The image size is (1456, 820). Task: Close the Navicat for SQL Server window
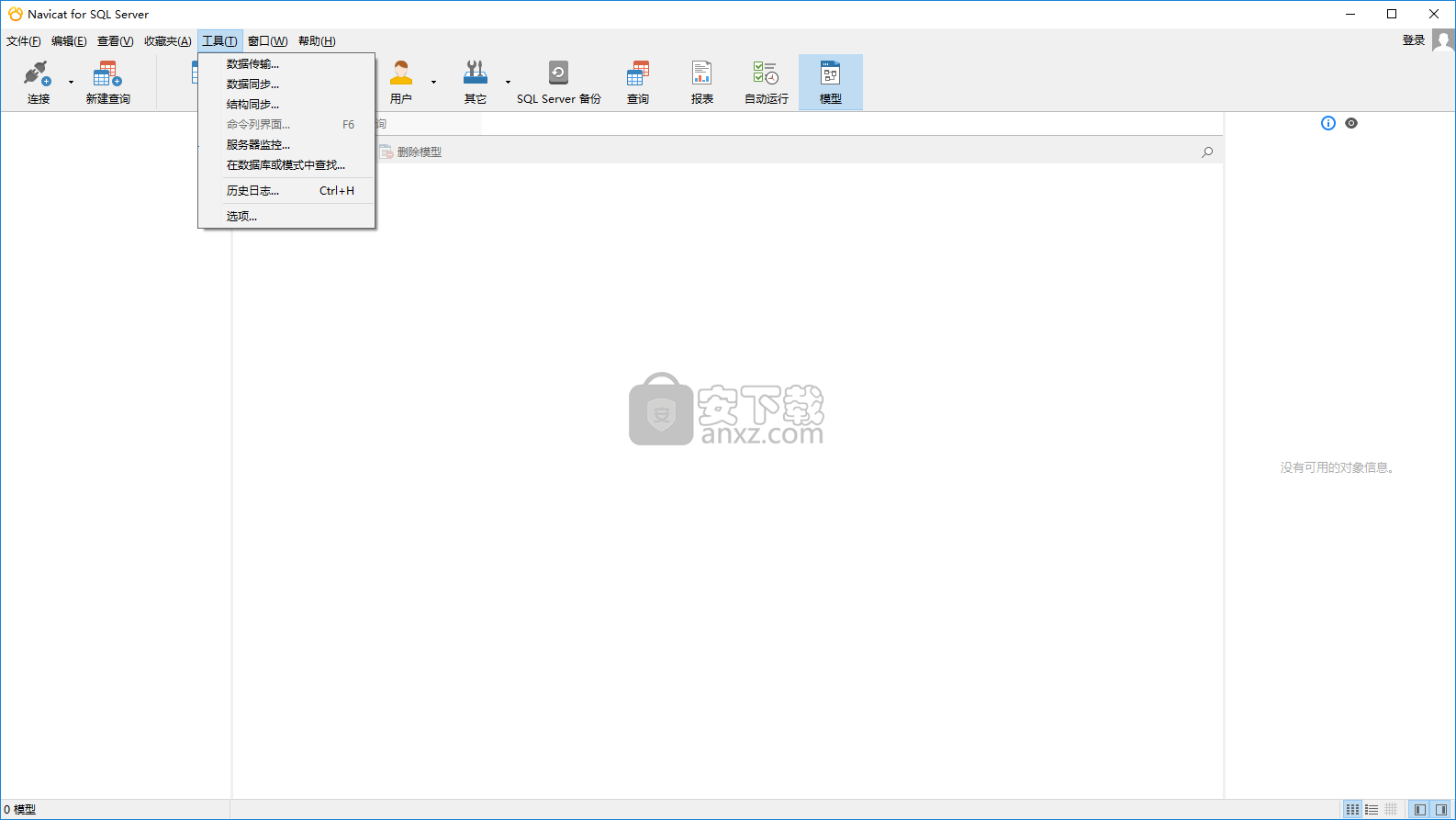click(x=1434, y=14)
